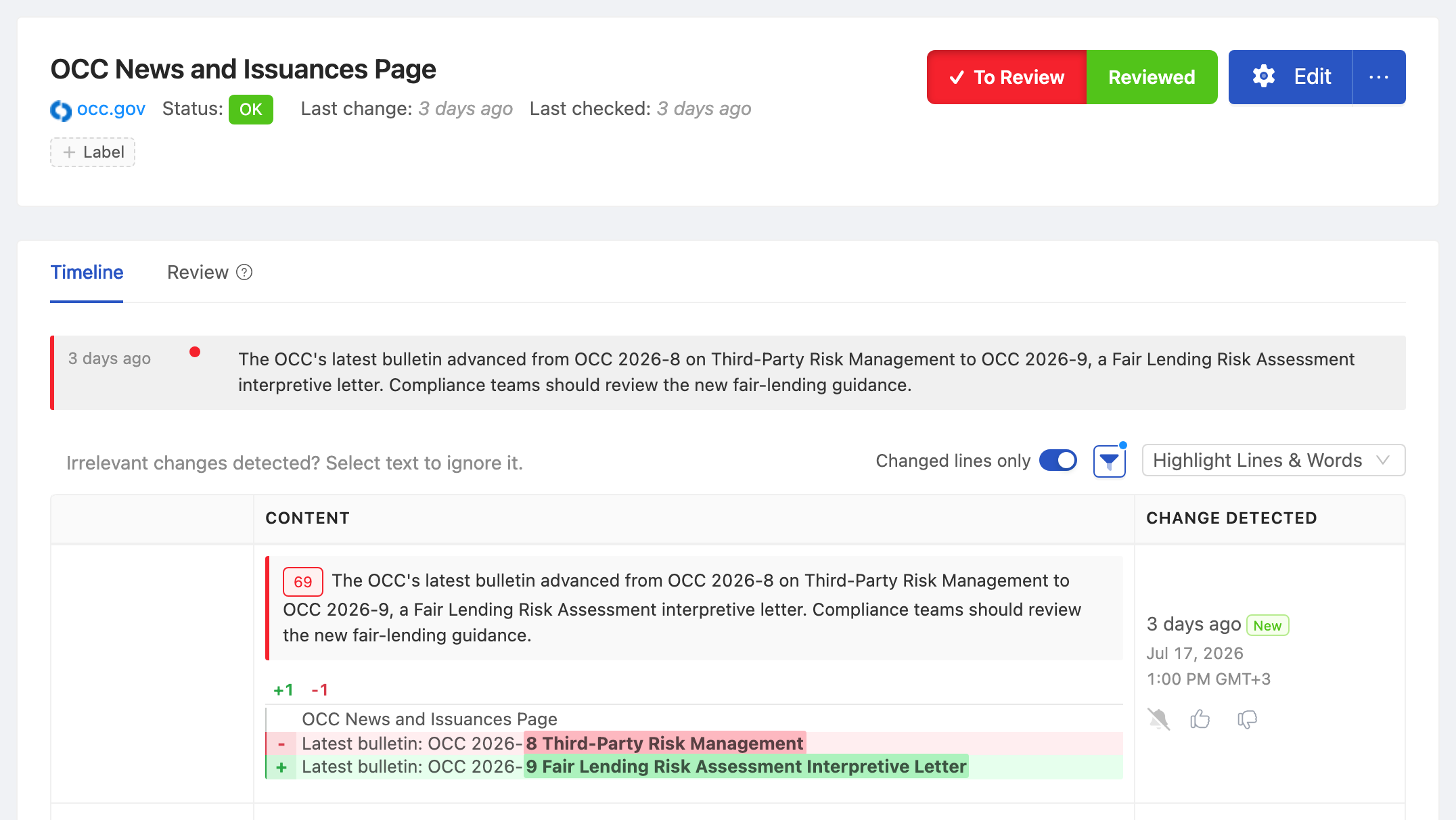Open the filter funnel icon
1456x820 pixels.
(x=1110, y=461)
